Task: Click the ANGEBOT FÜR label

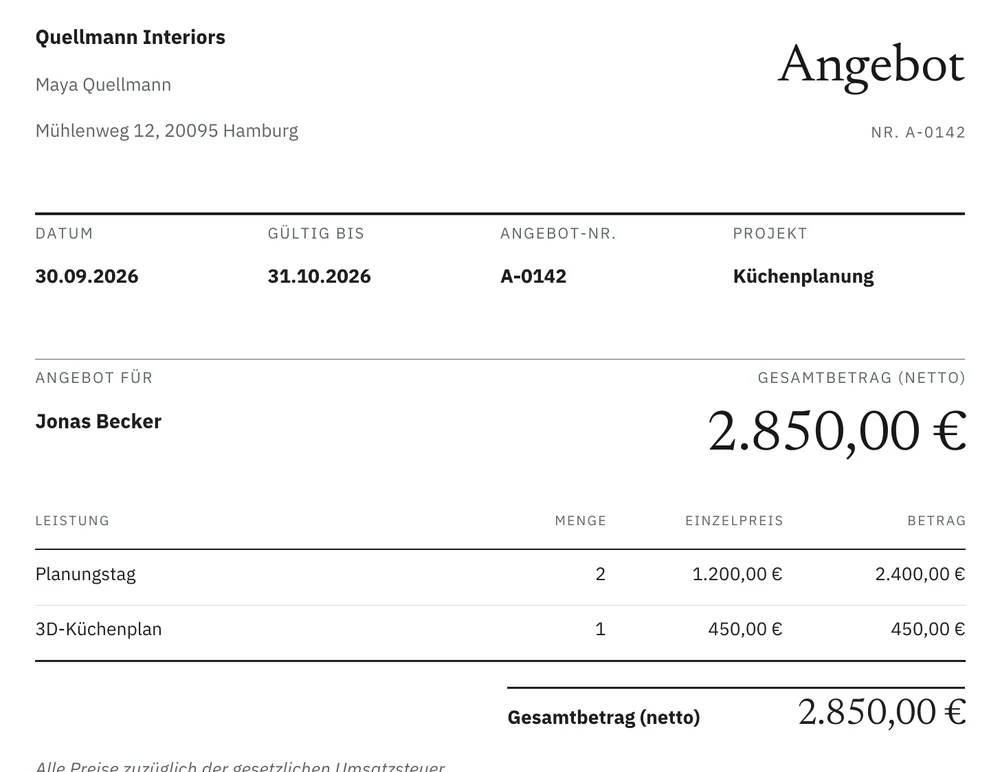Action: pyautogui.click(x=94, y=378)
